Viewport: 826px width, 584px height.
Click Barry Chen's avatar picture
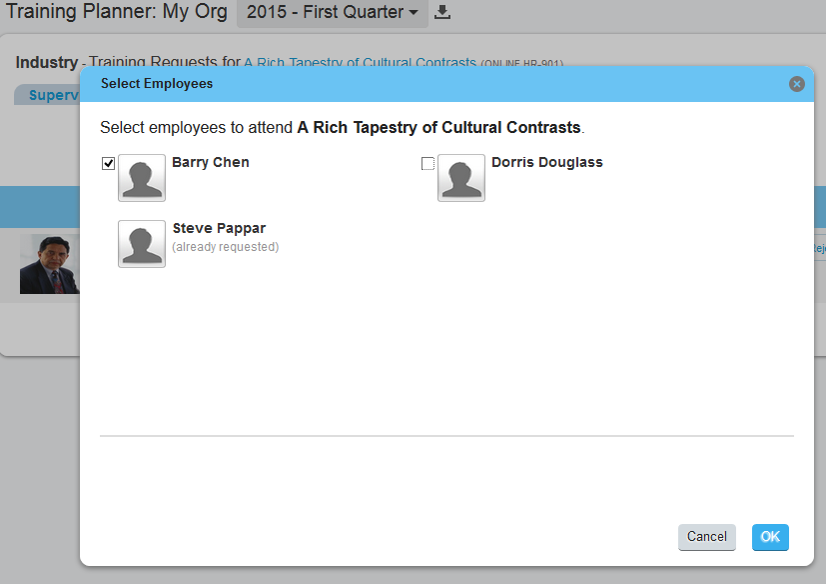pyautogui.click(x=142, y=178)
